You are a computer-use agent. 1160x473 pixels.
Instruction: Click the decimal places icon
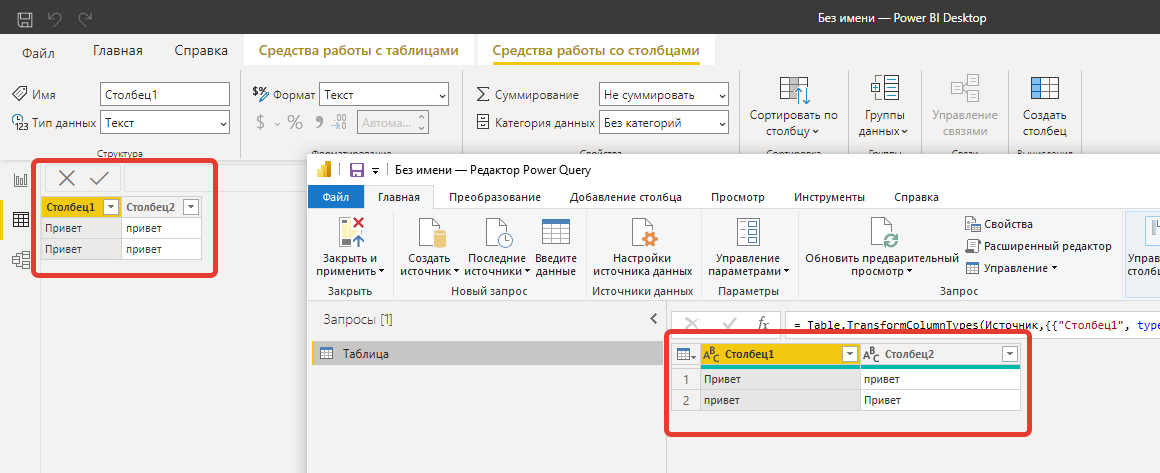340,122
